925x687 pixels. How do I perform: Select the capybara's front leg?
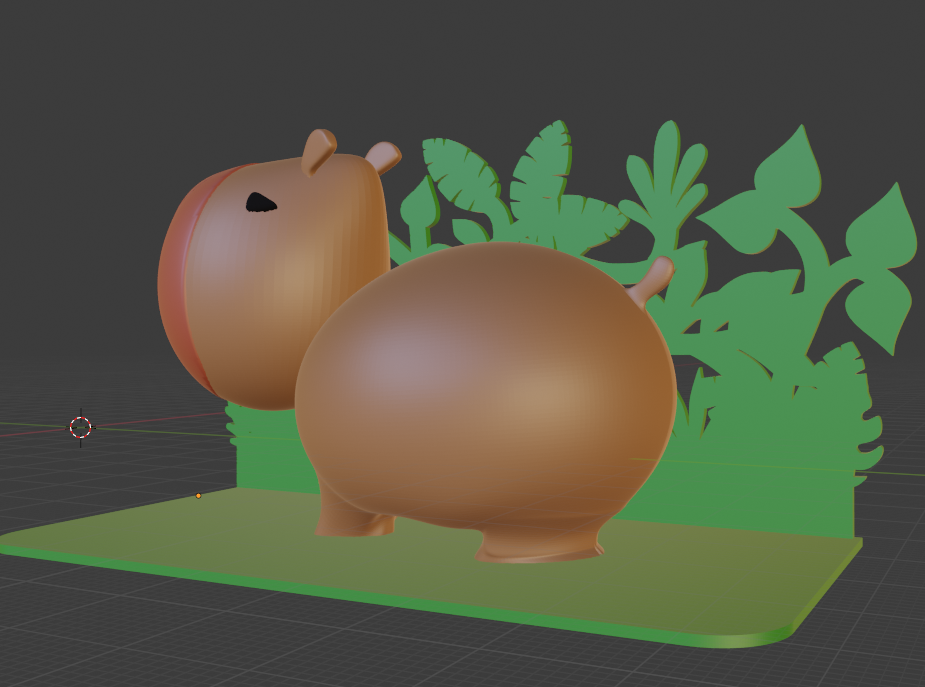tap(352, 518)
